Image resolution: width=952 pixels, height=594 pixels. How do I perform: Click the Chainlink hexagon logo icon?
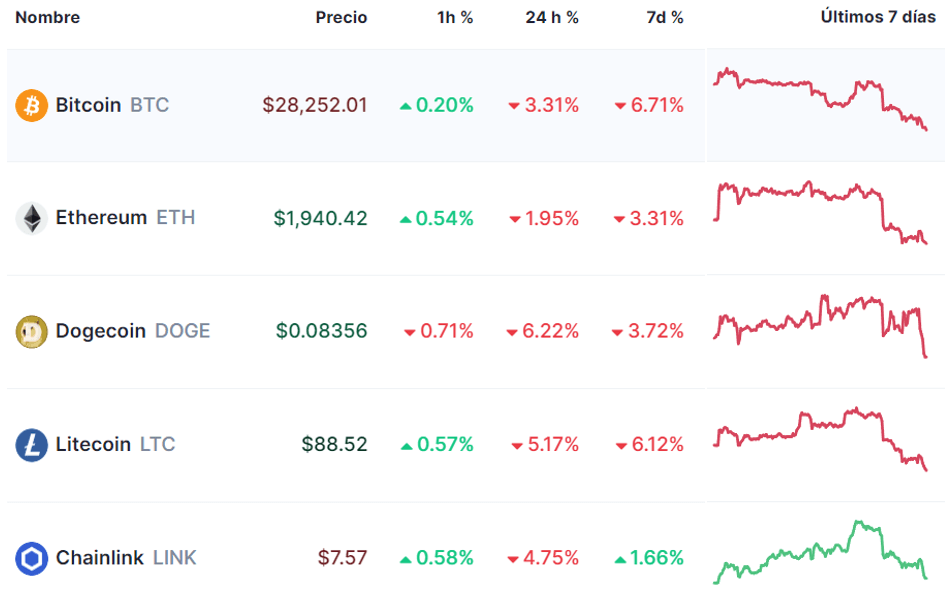(x=32, y=558)
